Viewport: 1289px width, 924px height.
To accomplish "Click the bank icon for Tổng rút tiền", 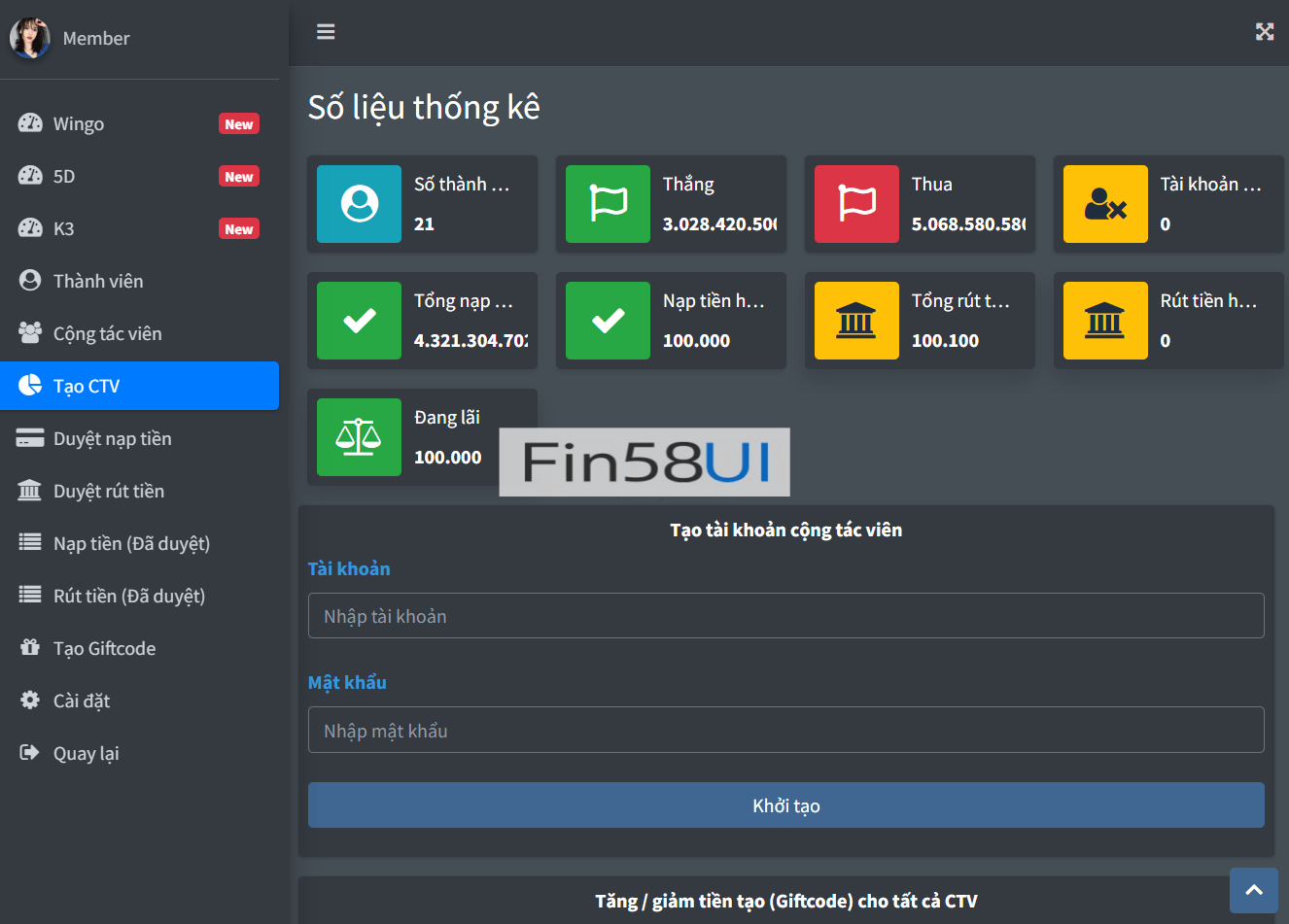I will click(856, 321).
